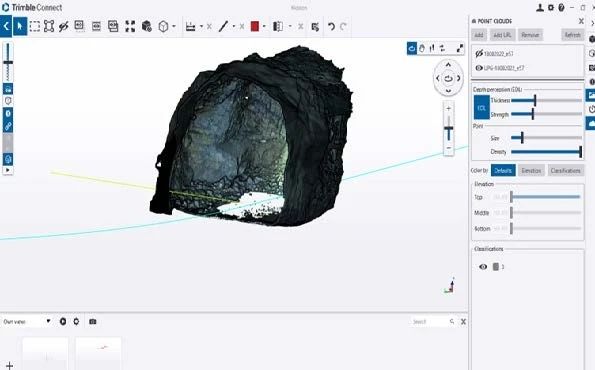595x370 pixels.
Task: Open the Own views dropdown
Action: pyautogui.click(x=27, y=321)
